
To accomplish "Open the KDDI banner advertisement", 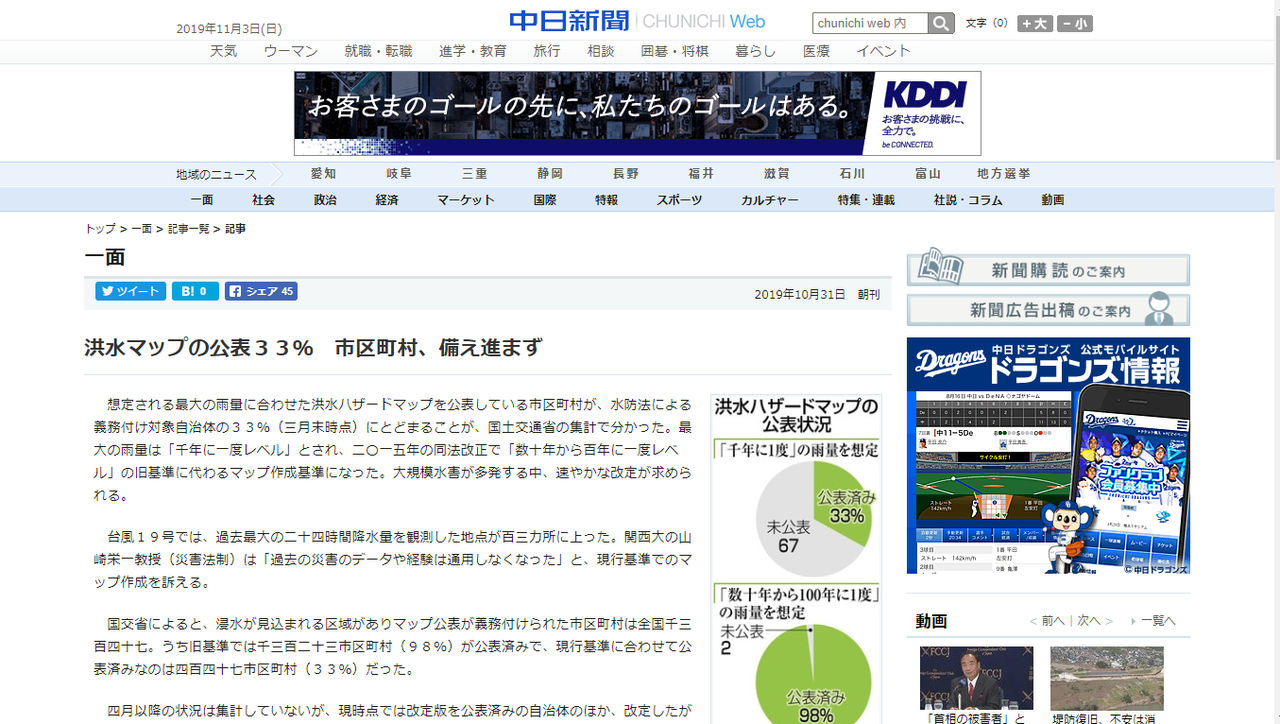I will 637,113.
